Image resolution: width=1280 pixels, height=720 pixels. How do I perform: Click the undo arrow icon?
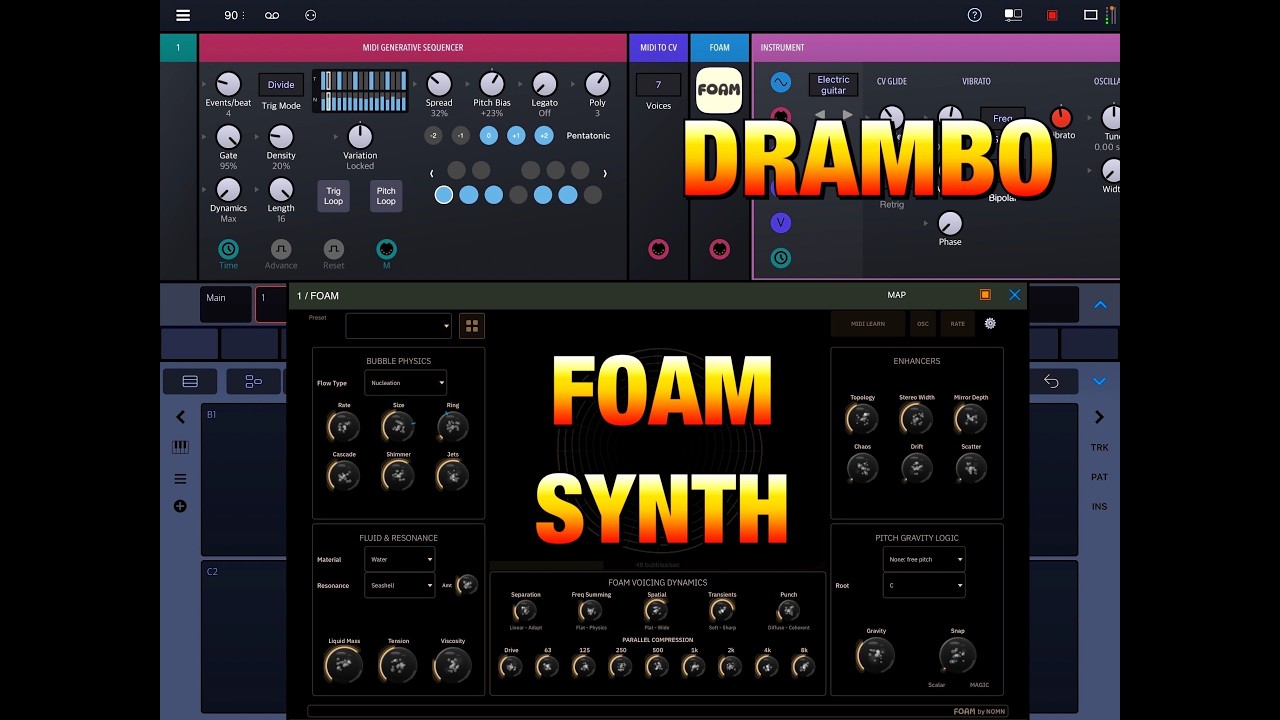1051,381
